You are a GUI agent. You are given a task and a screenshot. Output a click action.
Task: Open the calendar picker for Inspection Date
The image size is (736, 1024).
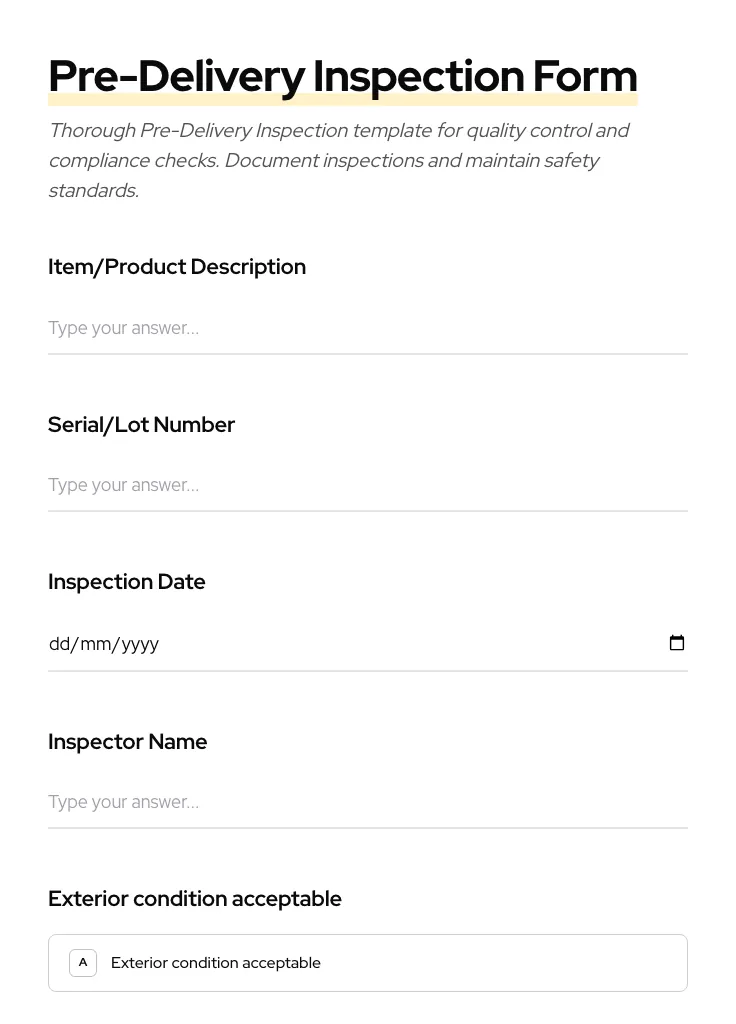pyautogui.click(x=677, y=643)
